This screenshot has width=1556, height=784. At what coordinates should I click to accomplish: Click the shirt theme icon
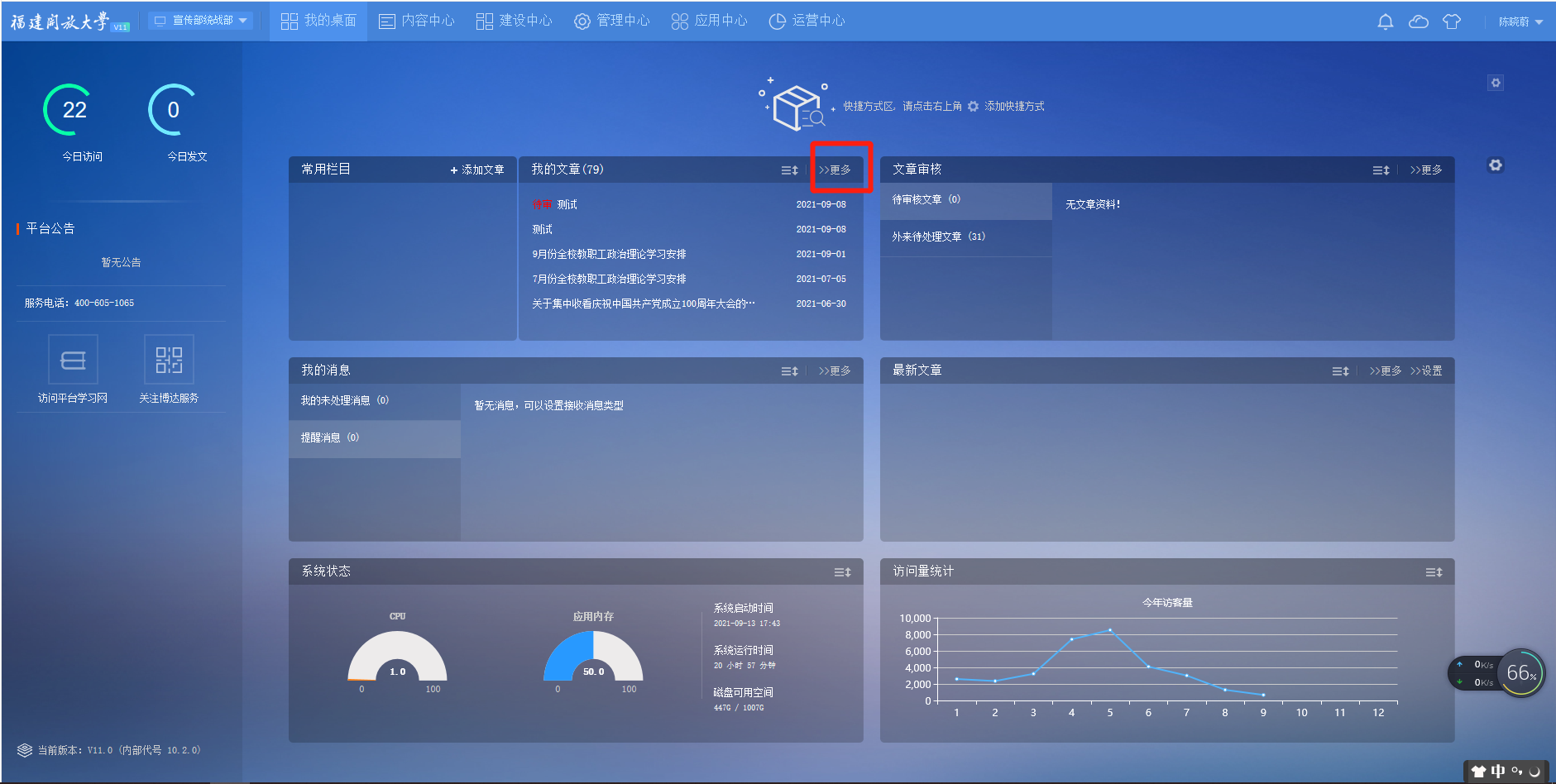pos(1451,22)
